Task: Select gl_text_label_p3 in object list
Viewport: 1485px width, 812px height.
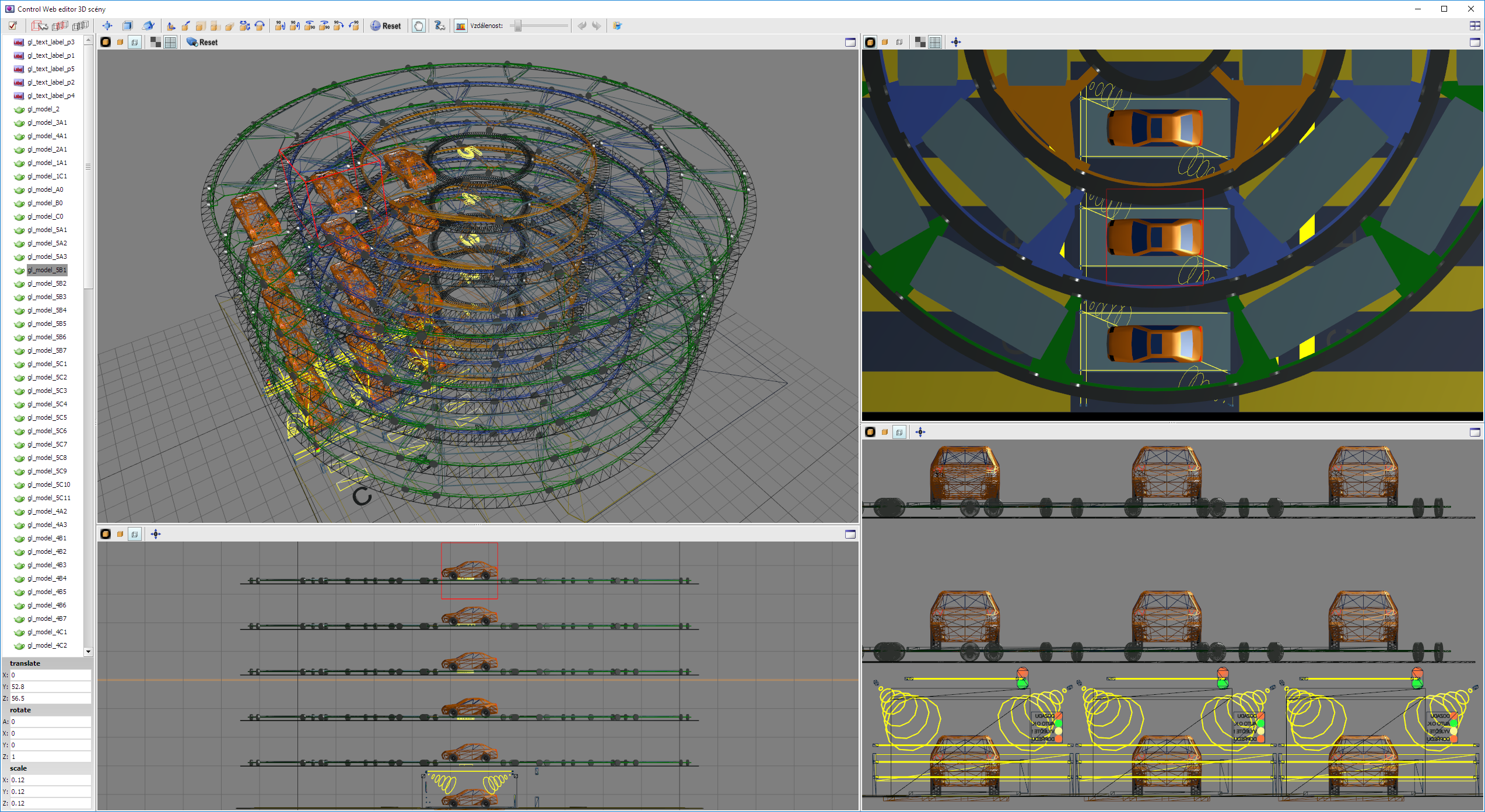Action: click(x=51, y=42)
